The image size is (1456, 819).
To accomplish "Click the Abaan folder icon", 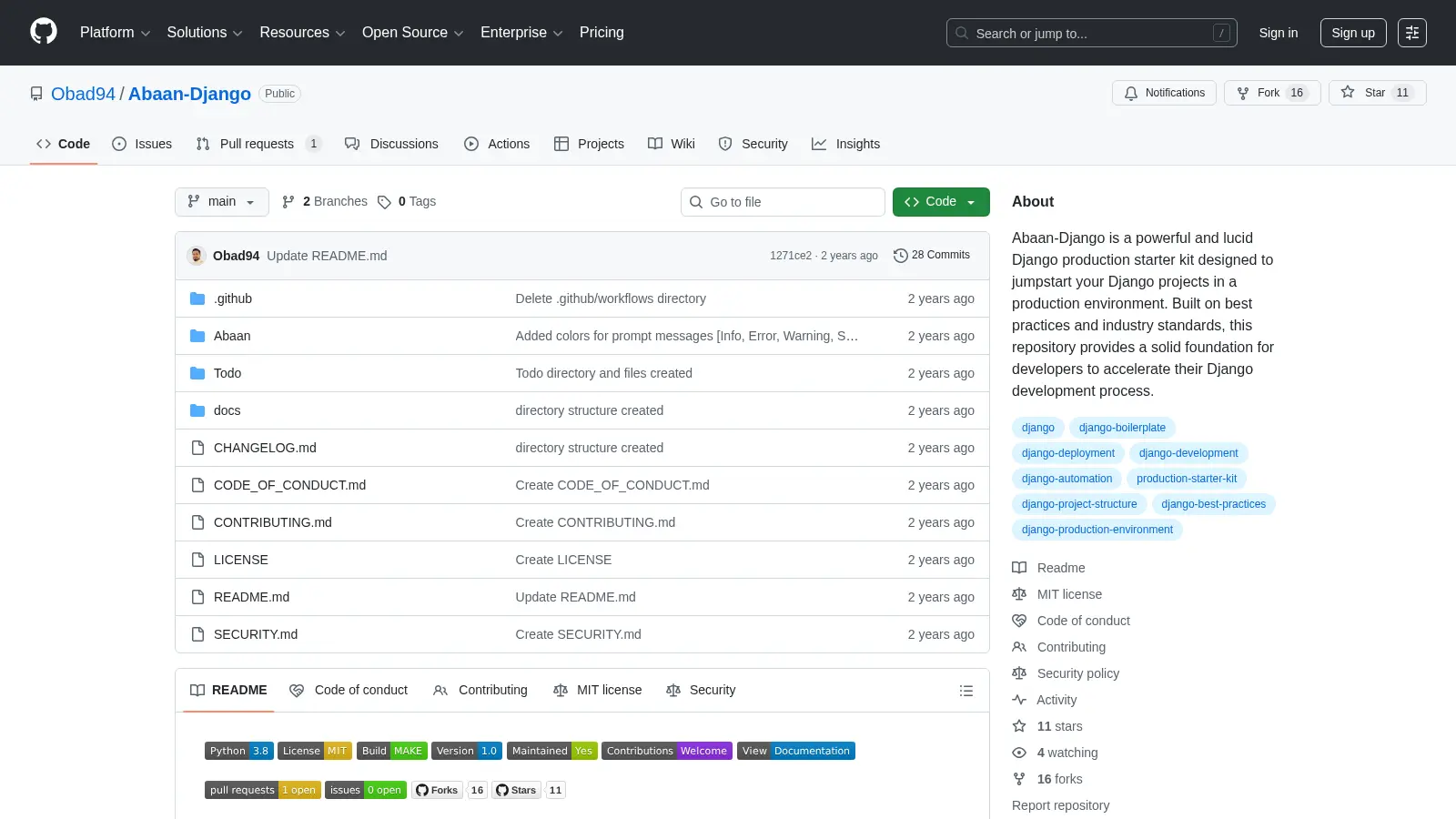I will (x=197, y=336).
